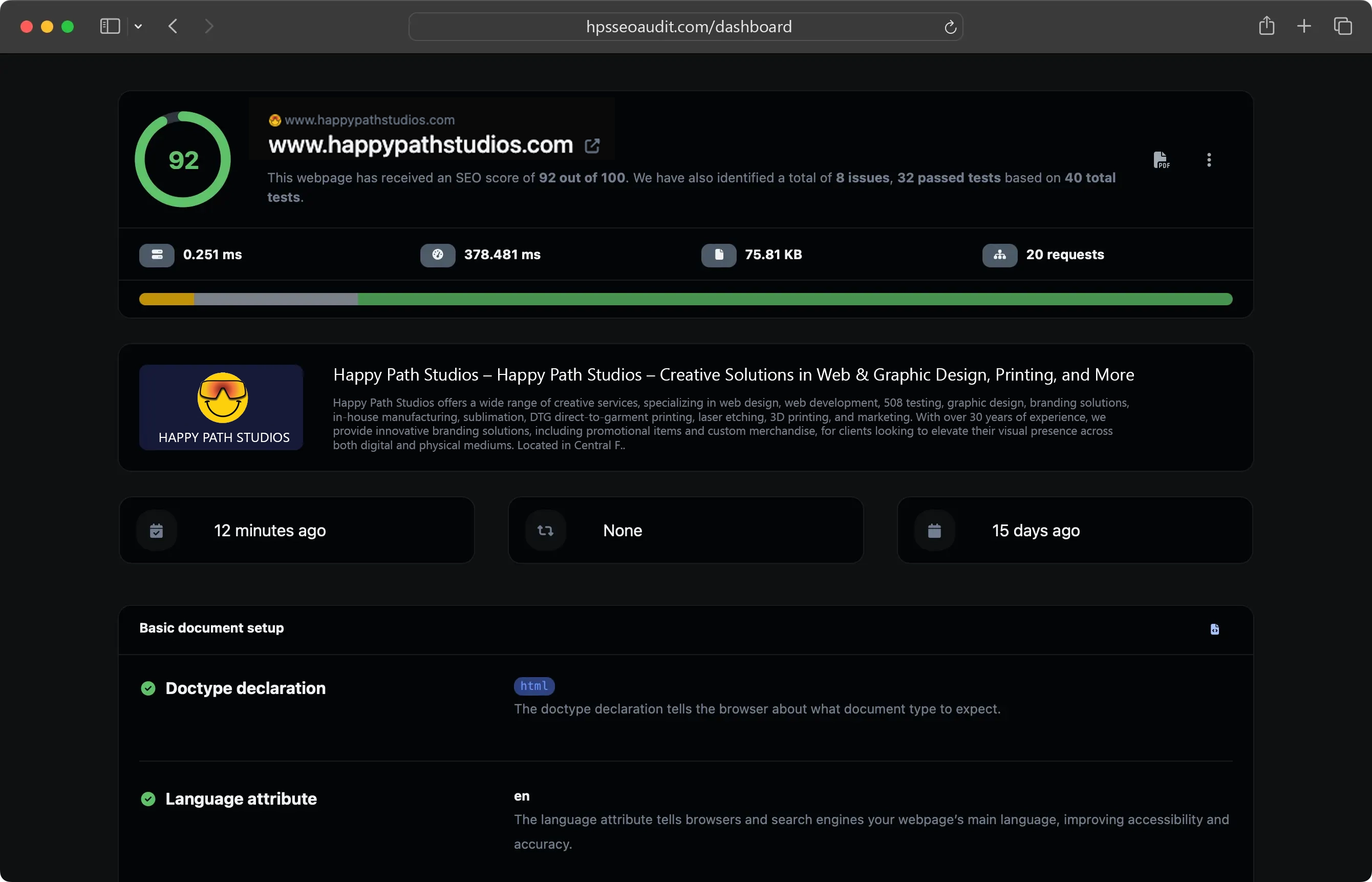The image size is (1372, 882).
Task: Click the 20 requests value
Action: point(1065,255)
